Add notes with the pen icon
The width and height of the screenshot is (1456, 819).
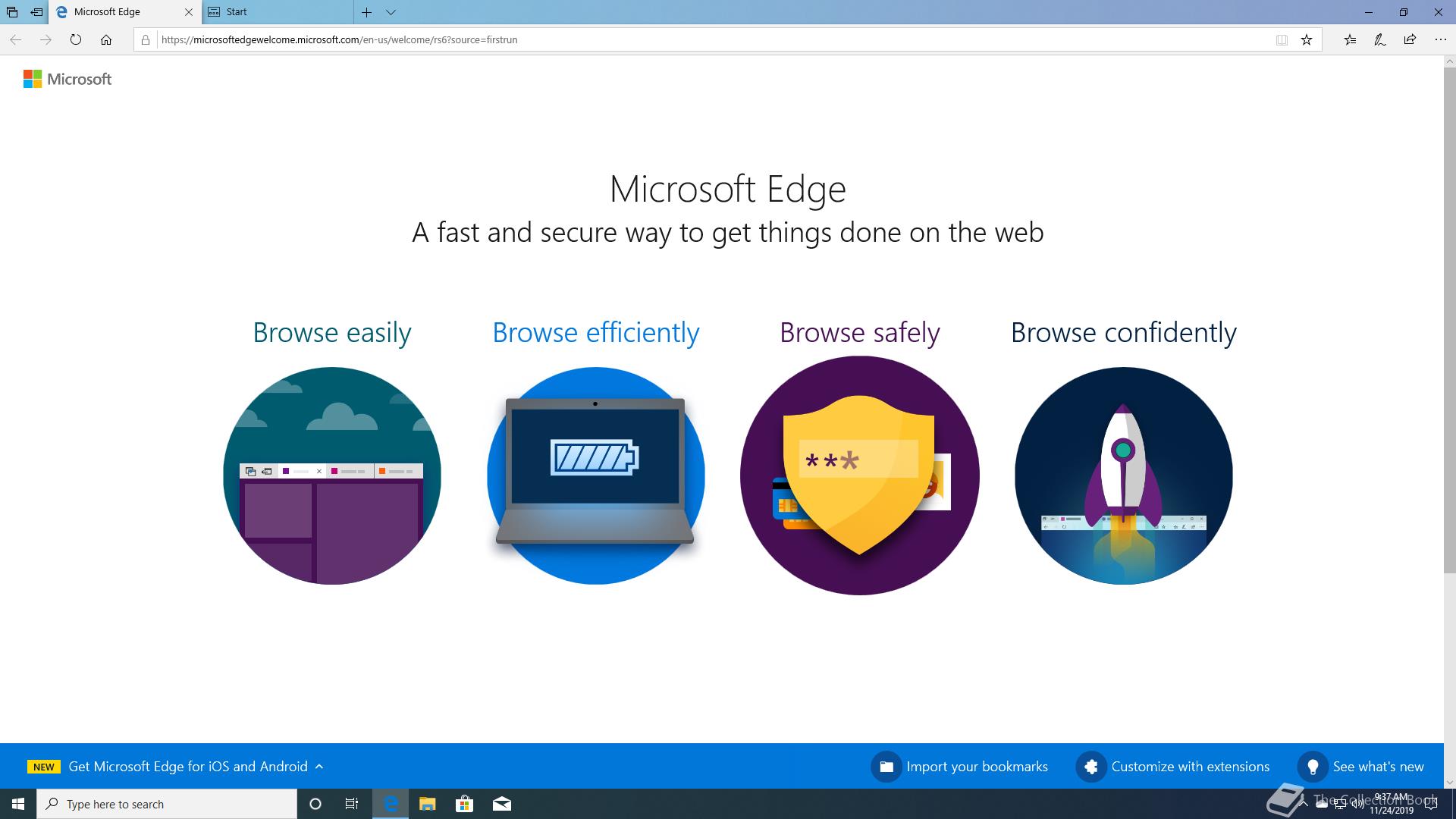click(x=1380, y=39)
